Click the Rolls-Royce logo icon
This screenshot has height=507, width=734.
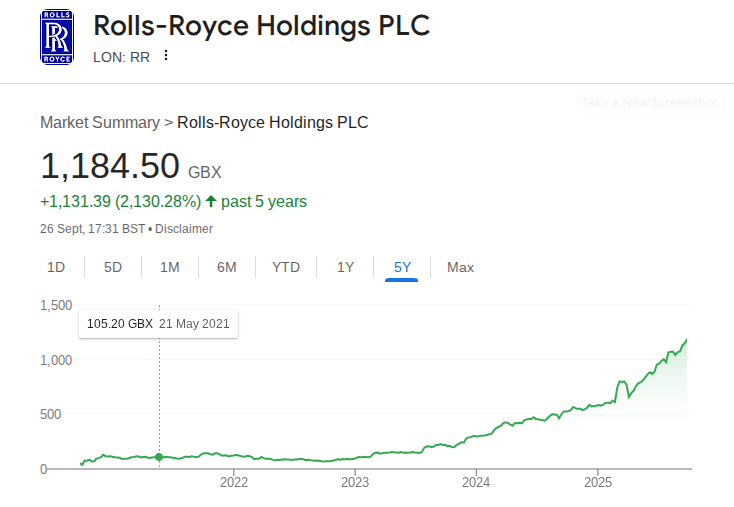pyautogui.click(x=57, y=37)
